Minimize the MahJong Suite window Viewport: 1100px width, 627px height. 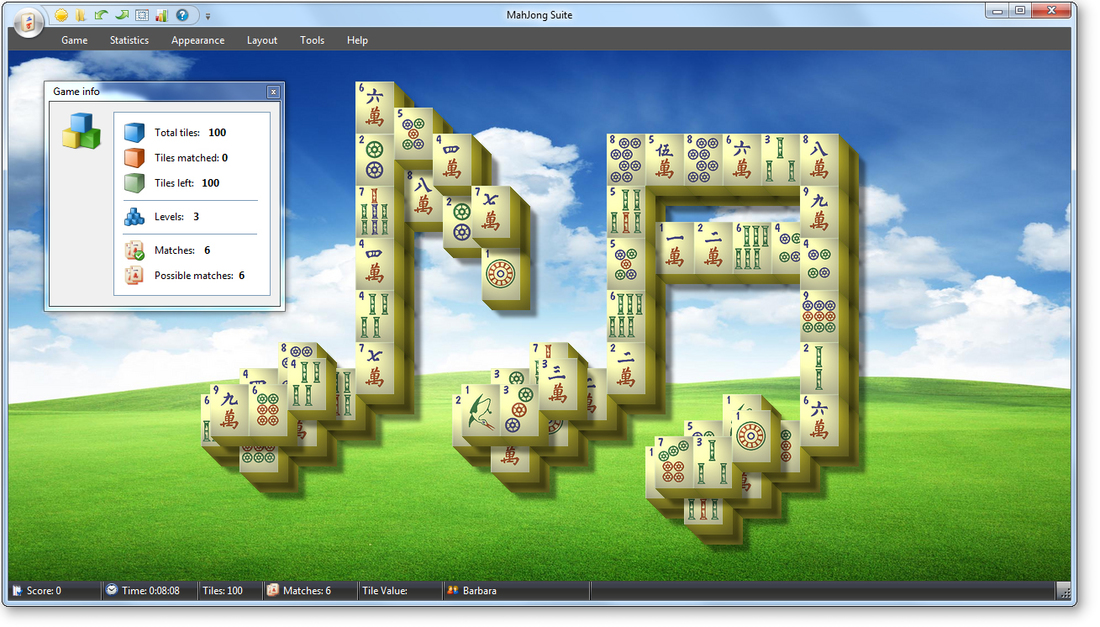[997, 11]
